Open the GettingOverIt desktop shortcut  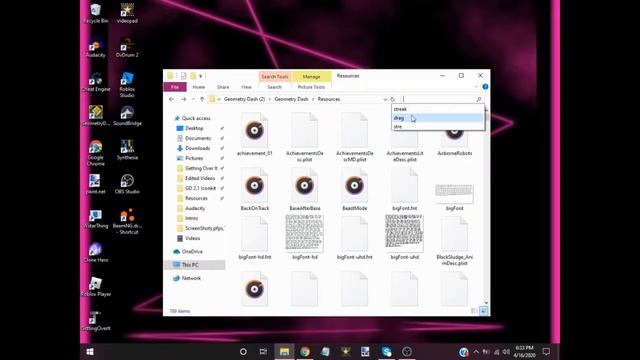pyautogui.click(x=96, y=321)
